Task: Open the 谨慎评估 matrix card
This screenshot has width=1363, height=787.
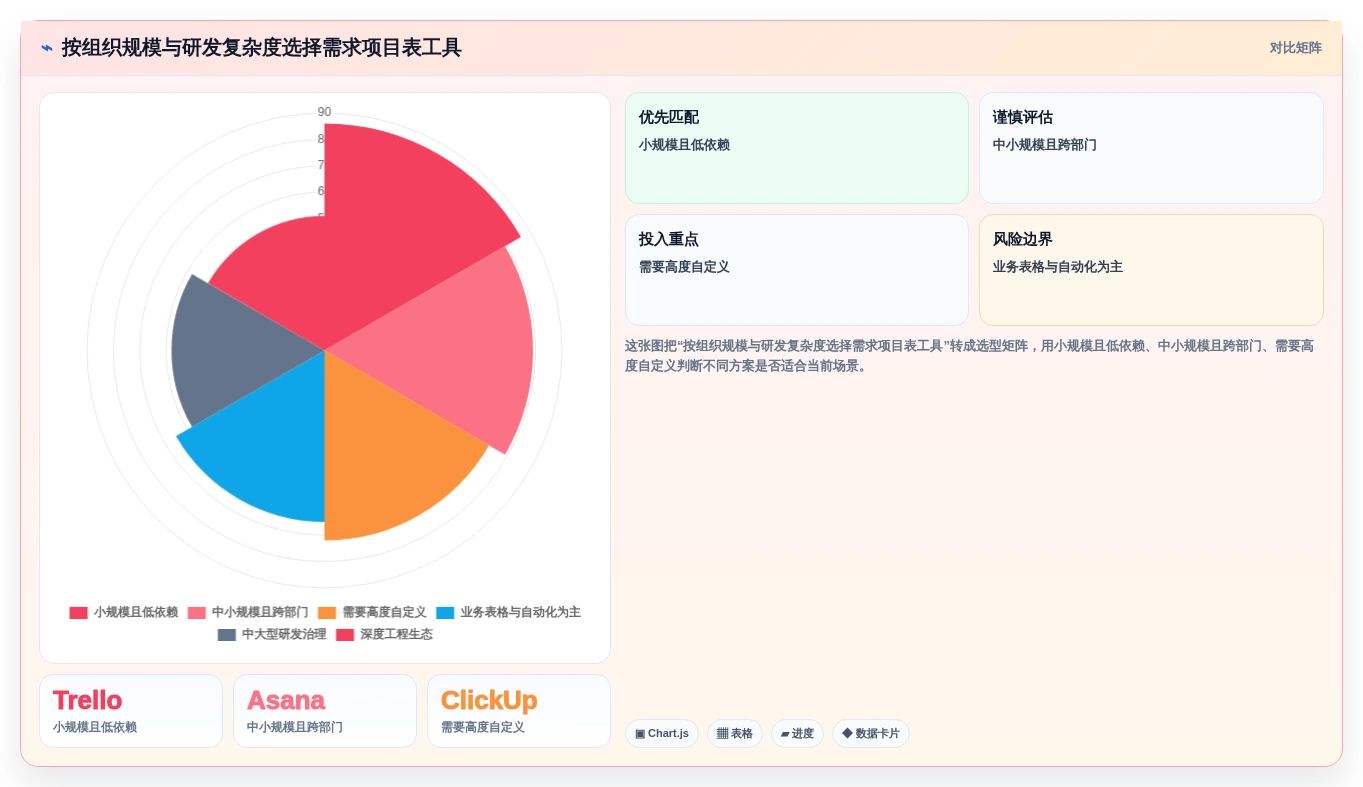Action: point(1151,148)
